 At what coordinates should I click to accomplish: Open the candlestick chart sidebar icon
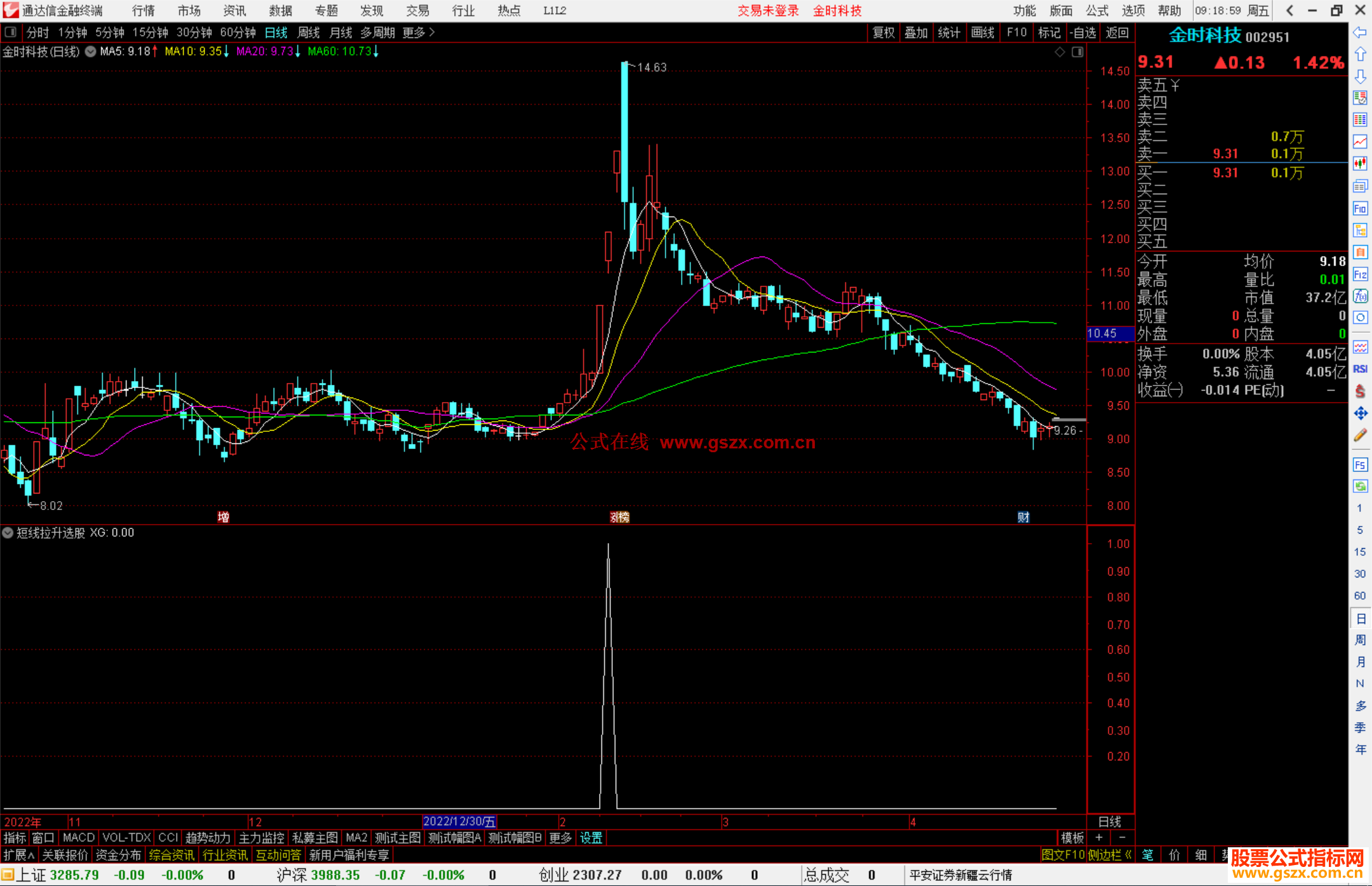tap(1360, 164)
